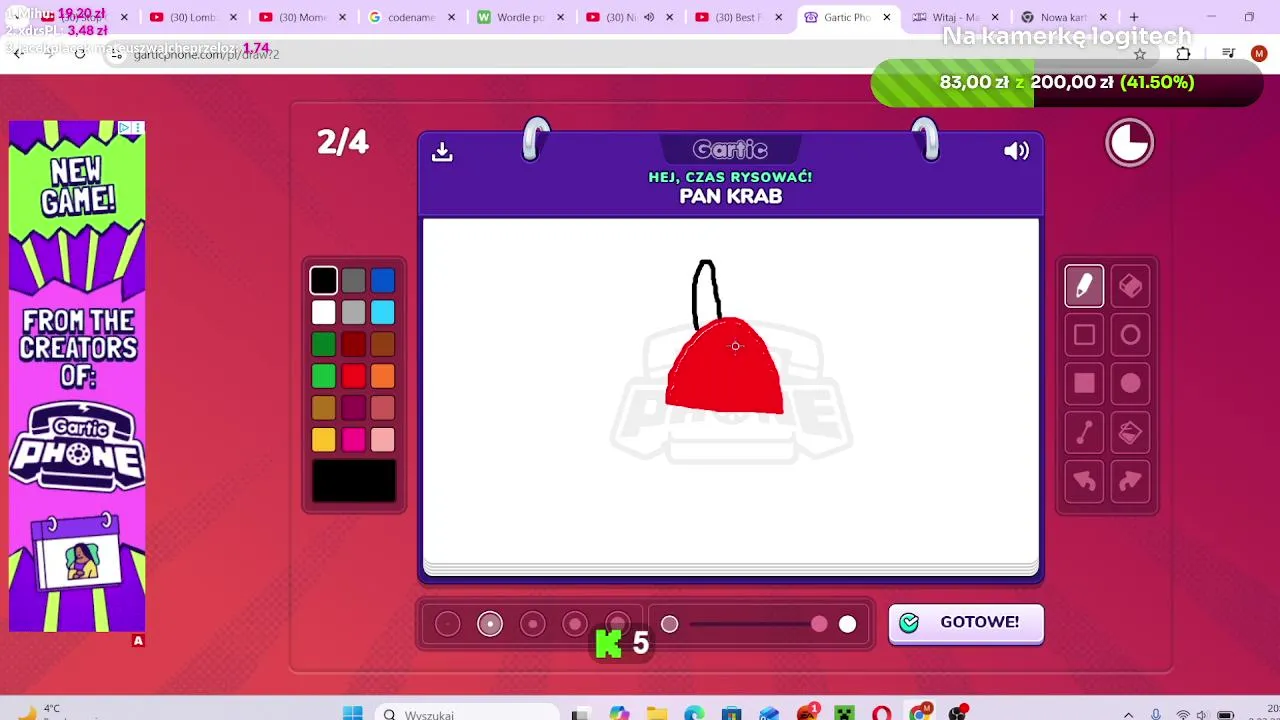Viewport: 1280px width, 720px height.
Task: Close the Witaj browser tab
Action: (995, 17)
